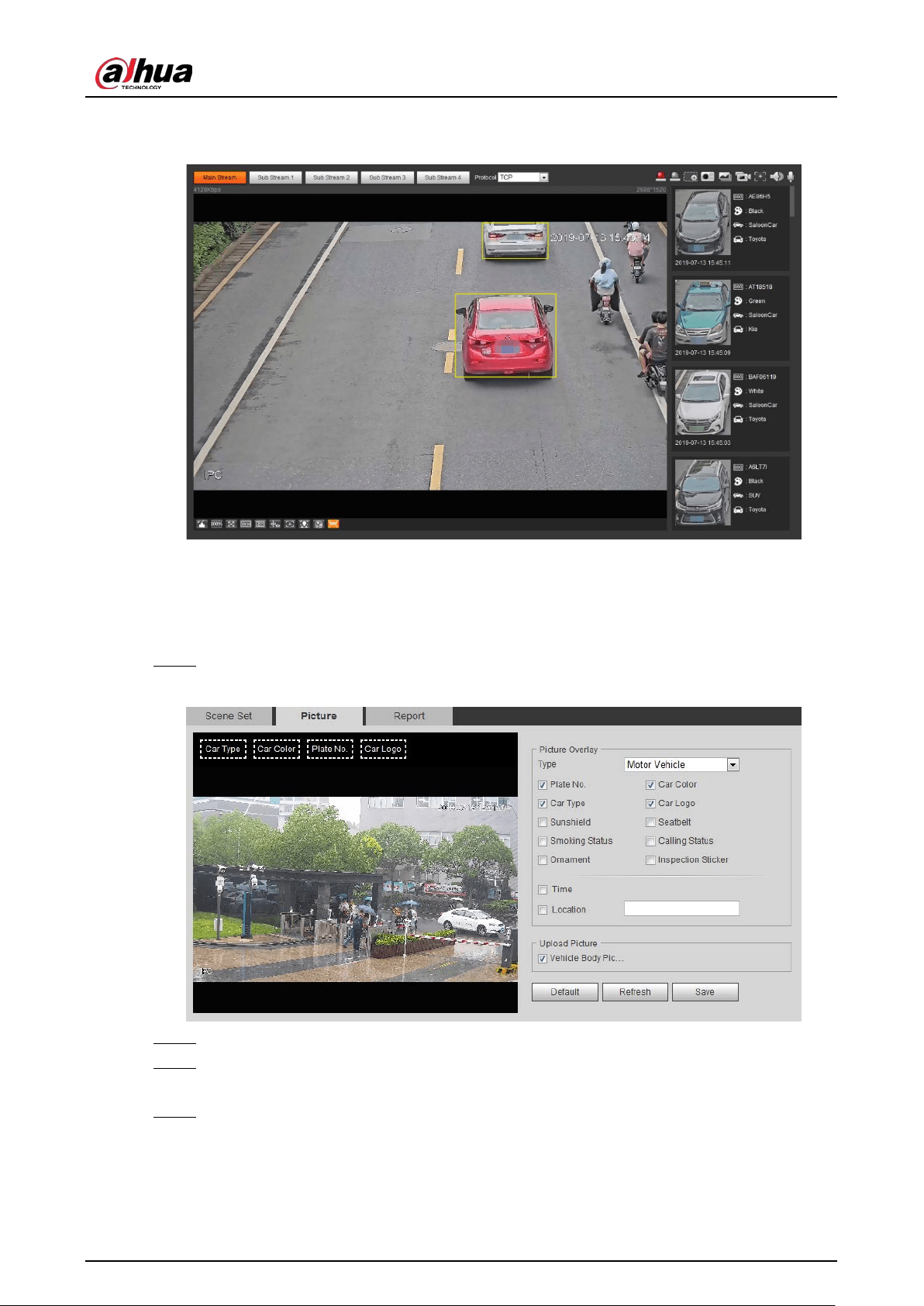Click plate number icon beside AE86H5
Image resolution: width=924 pixels, height=1306 pixels.
pos(738,197)
